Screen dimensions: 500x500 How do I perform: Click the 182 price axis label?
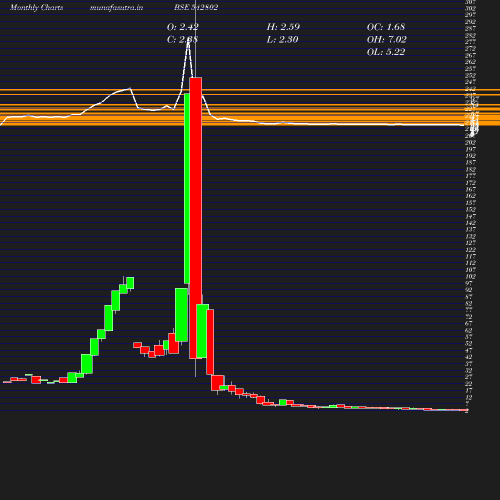470,169
